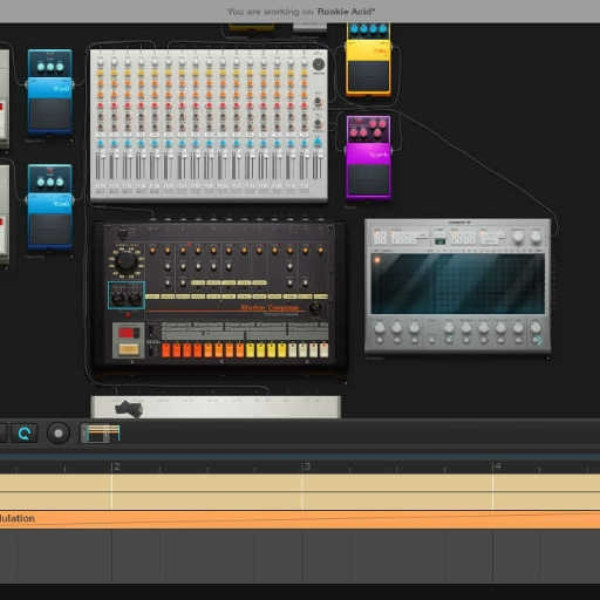The image size is (600, 600).
Task: Click the cream tap button below the red start button
Action: [129, 349]
